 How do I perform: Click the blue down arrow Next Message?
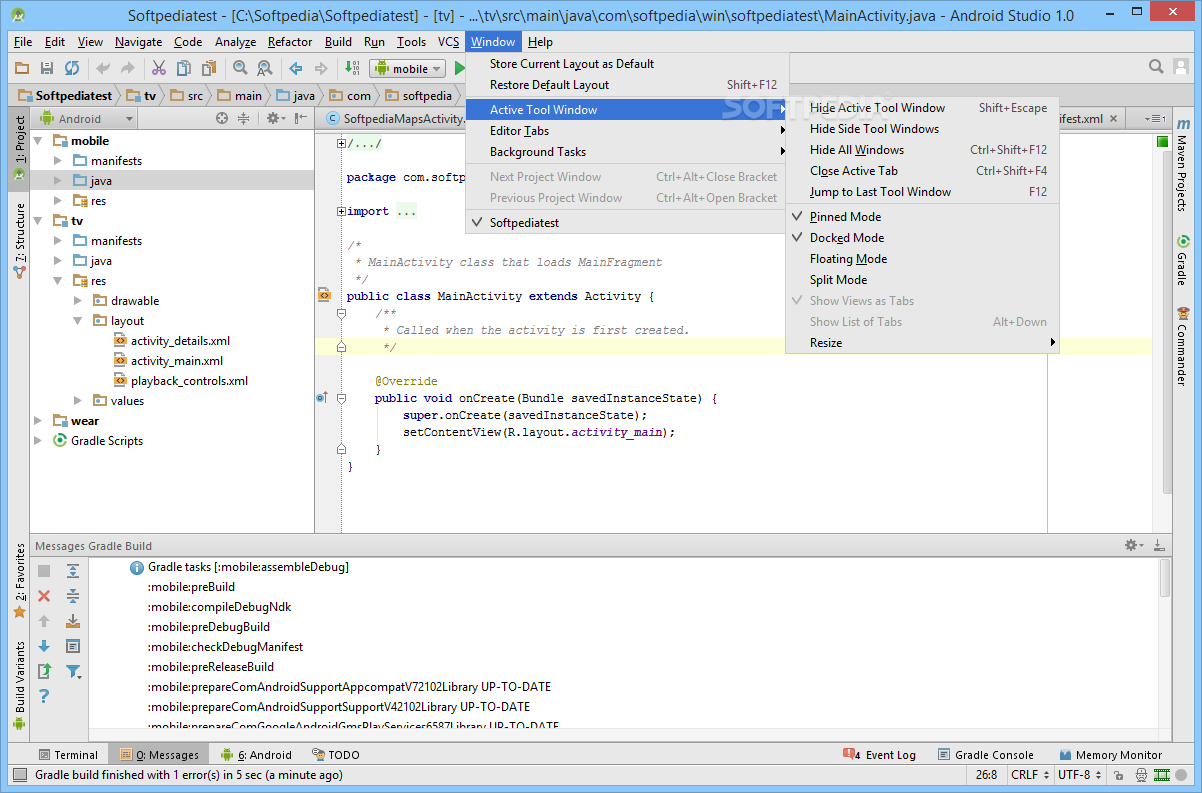pos(44,646)
